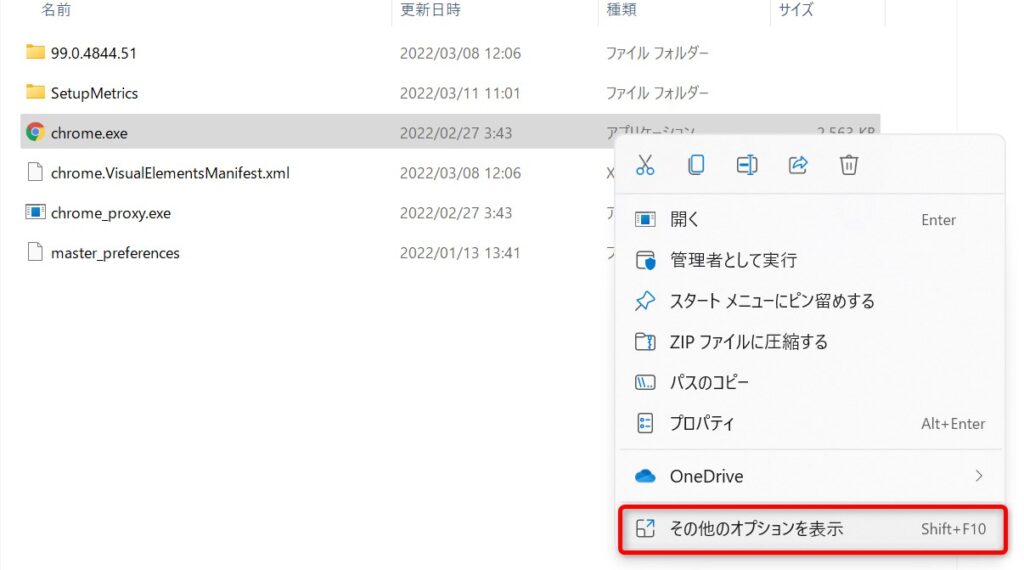Viewport: 1024px width, 570px height.
Task: Click the Share icon in context menu
Action: (798, 165)
